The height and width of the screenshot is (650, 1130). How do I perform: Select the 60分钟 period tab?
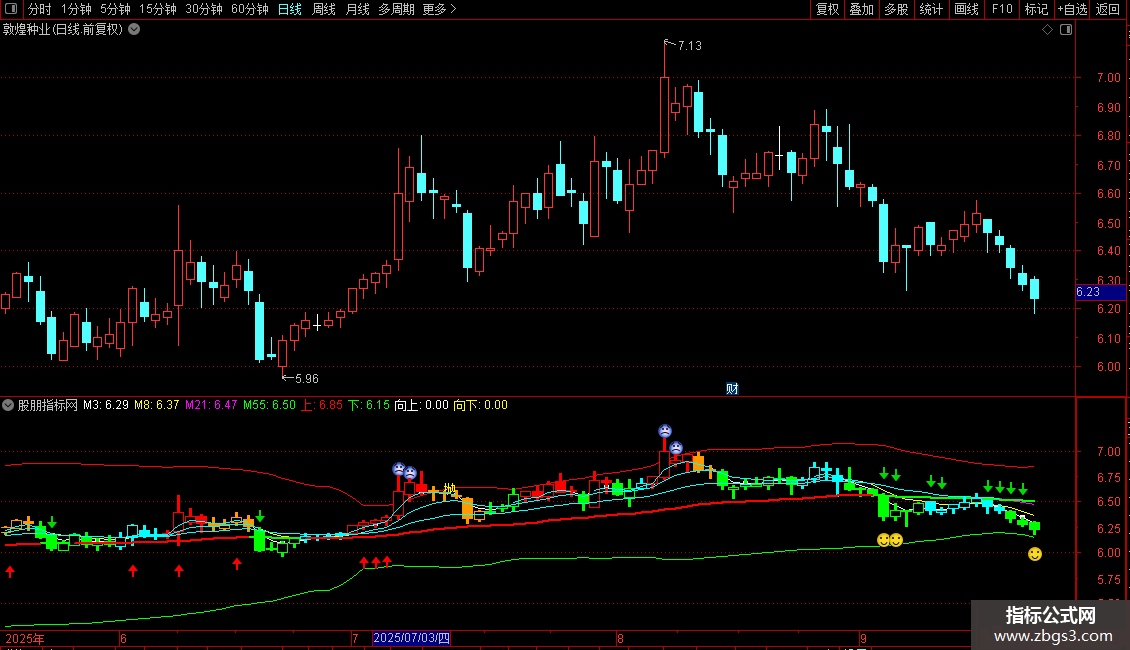pos(250,9)
